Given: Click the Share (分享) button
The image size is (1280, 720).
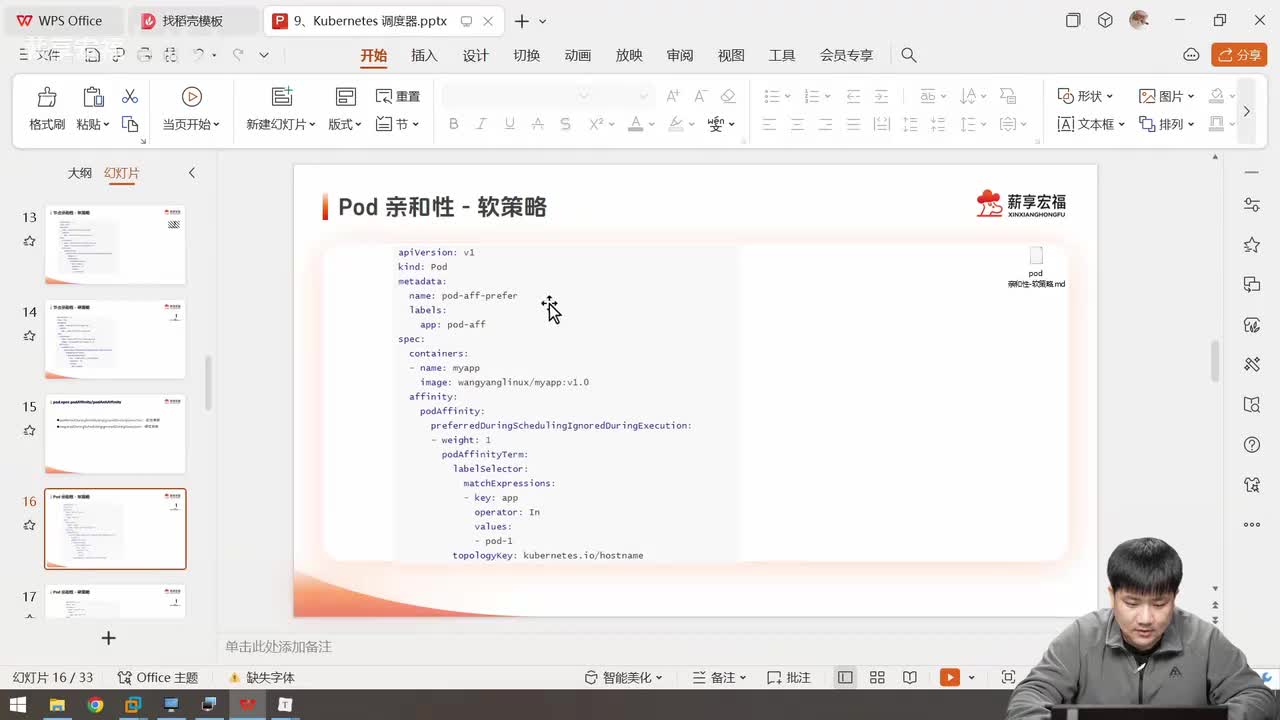Looking at the screenshot, I should click(x=1239, y=55).
